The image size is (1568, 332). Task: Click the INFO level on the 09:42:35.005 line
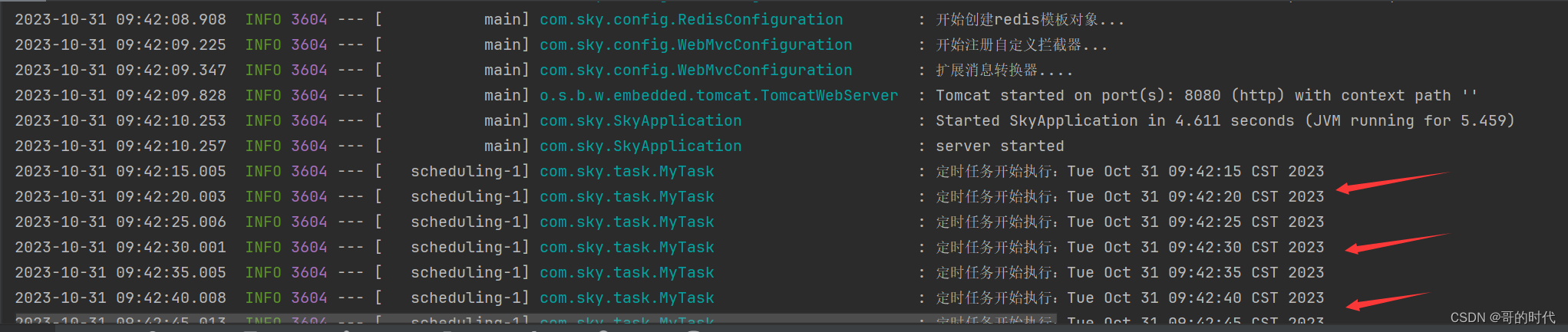click(262, 273)
